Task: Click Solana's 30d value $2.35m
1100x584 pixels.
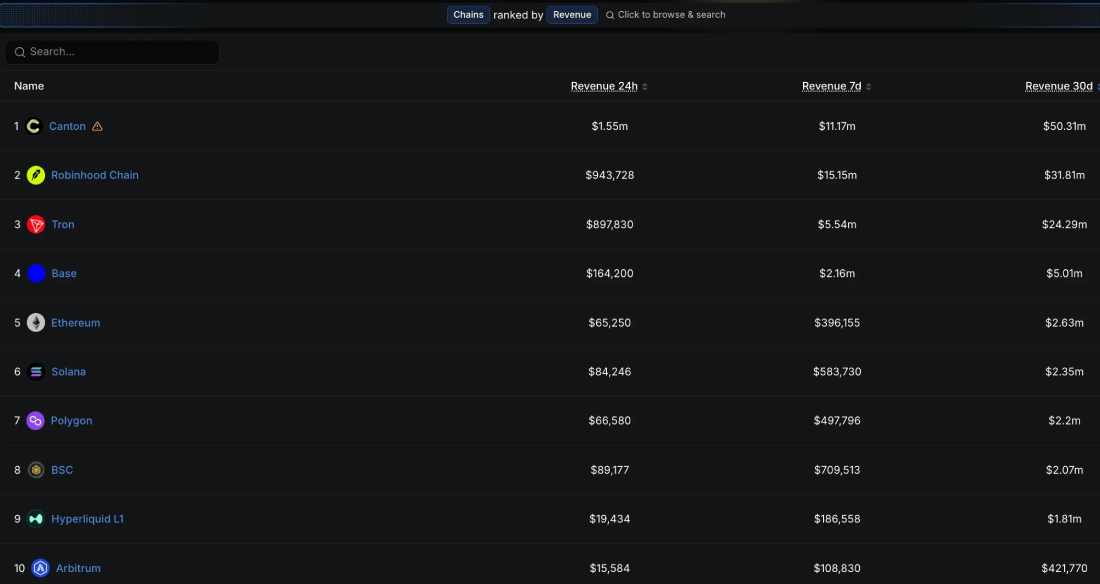Action: point(1064,372)
